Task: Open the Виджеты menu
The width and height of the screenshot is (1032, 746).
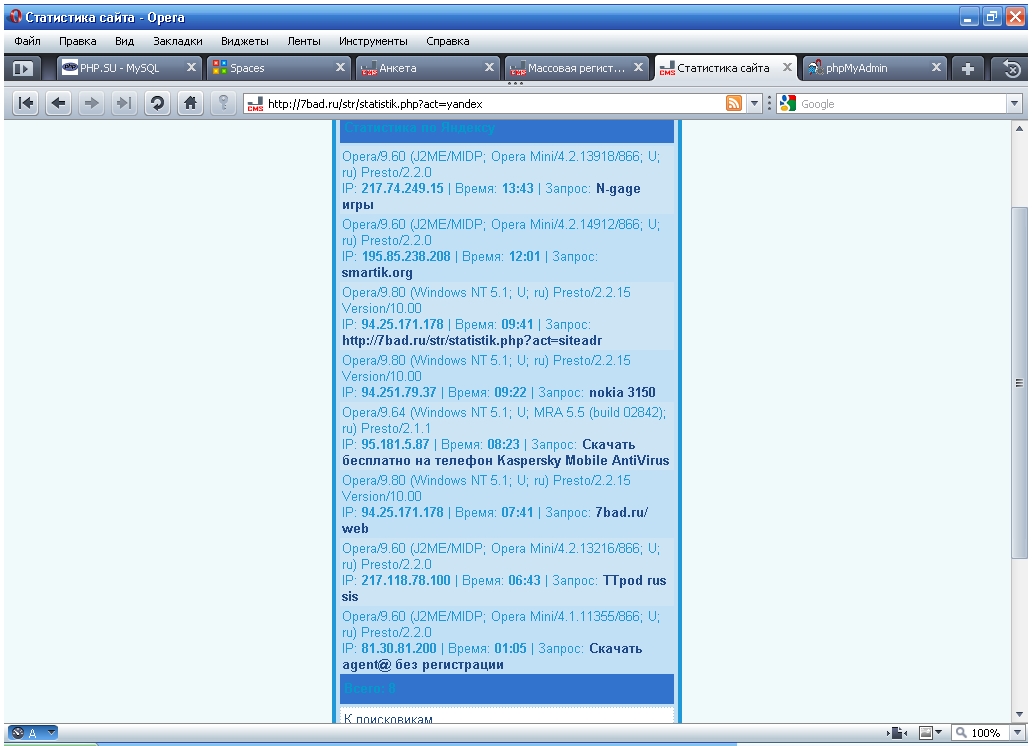Action: pyautogui.click(x=245, y=41)
